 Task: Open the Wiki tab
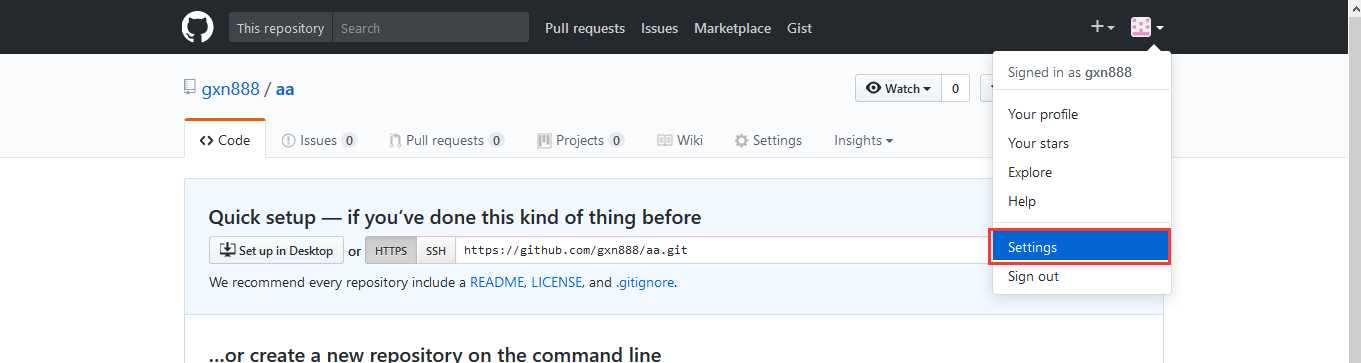680,140
